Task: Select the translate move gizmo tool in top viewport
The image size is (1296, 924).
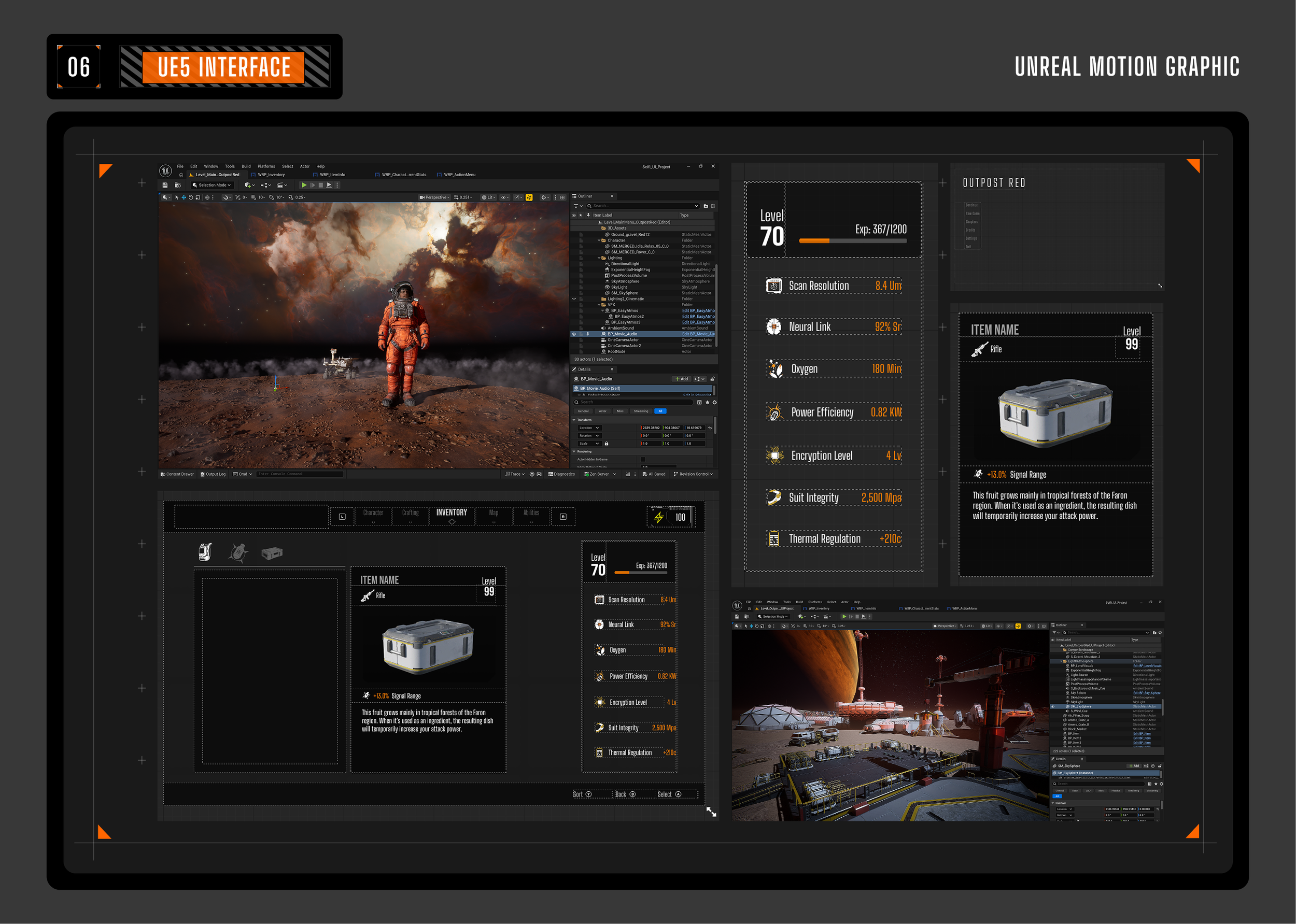Action: pos(184,197)
